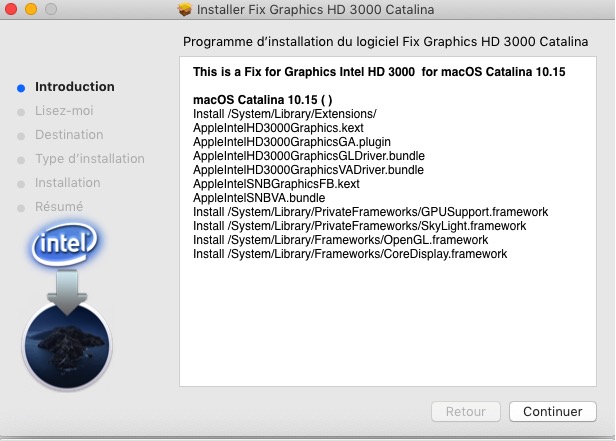Viewport: 616px width, 441px height.
Task: Click the window title 'Installer Fix Graphics HD 3000 Catalina'
Action: pyautogui.click(x=315, y=9)
